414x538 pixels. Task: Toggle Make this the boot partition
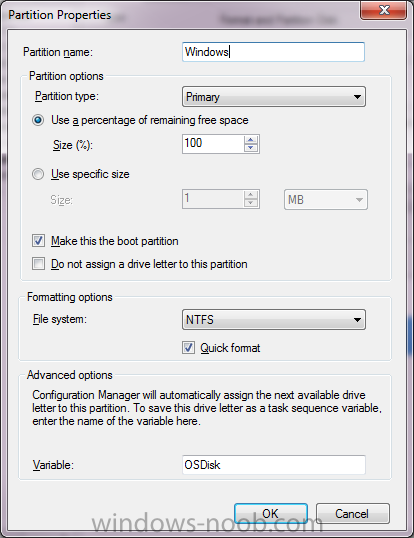tap(38, 241)
